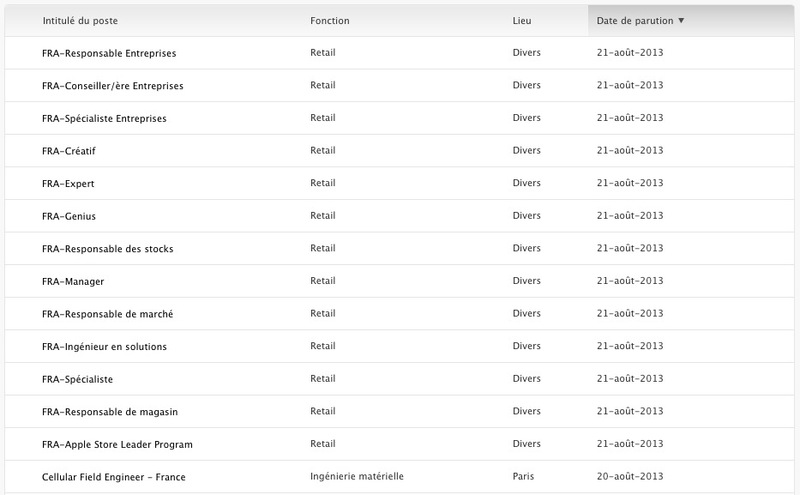Click the Date de parution column header

(x=635, y=21)
